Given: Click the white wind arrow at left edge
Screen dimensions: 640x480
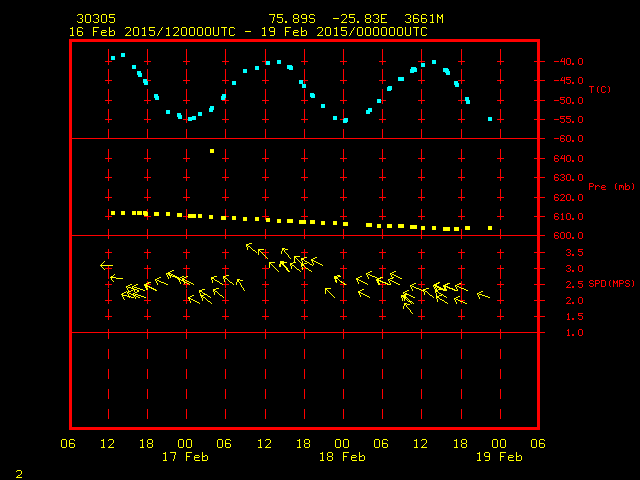Looking at the screenshot, I should click(x=107, y=265).
